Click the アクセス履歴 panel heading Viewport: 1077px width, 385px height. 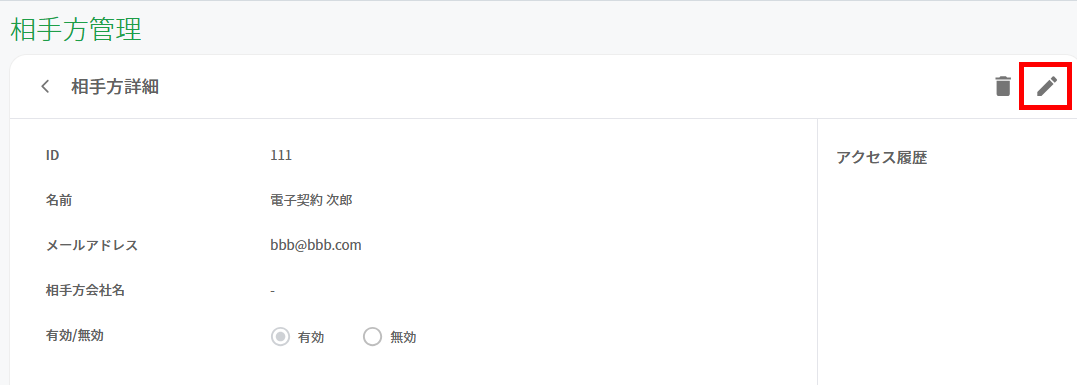point(882,158)
